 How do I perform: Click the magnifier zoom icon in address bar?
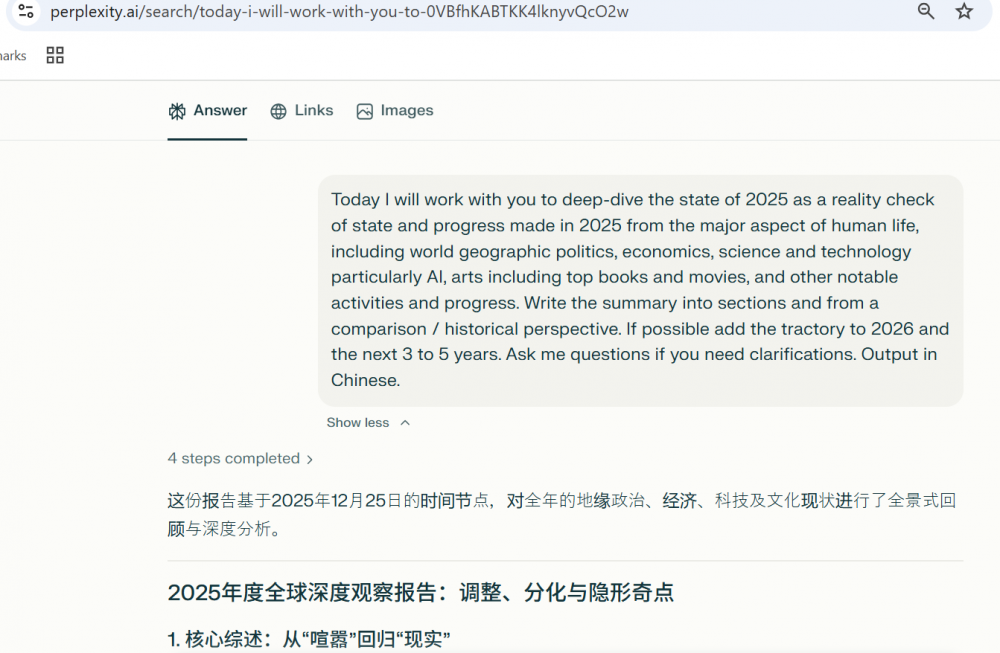[x=926, y=12]
